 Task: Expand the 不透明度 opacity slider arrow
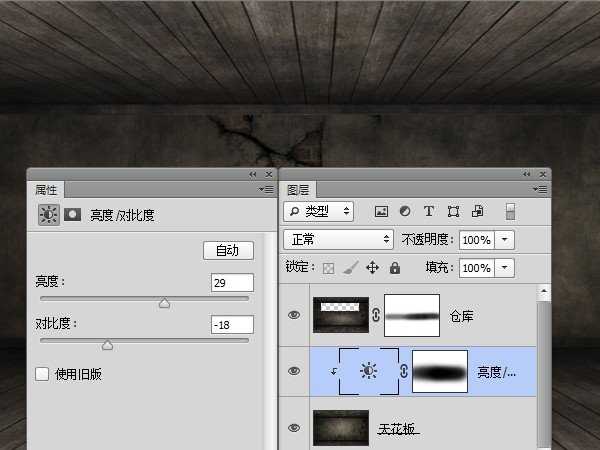(x=505, y=240)
